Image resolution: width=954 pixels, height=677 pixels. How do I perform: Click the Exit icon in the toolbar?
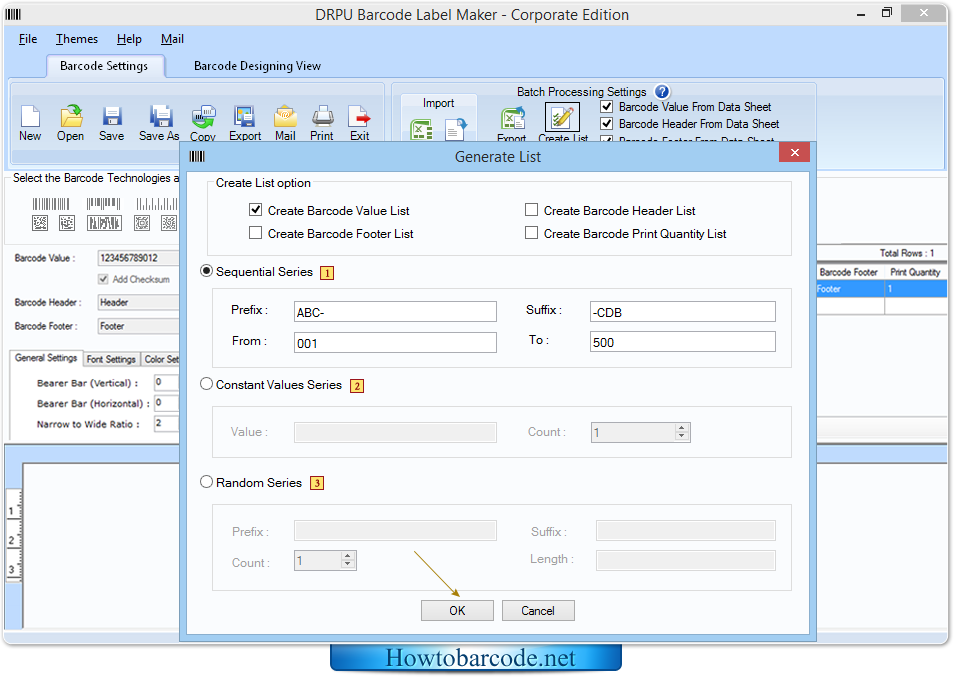coord(359,118)
